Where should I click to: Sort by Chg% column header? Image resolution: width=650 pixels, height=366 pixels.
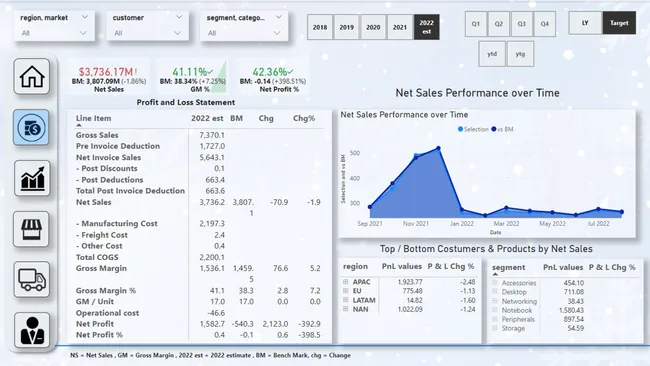[304, 118]
